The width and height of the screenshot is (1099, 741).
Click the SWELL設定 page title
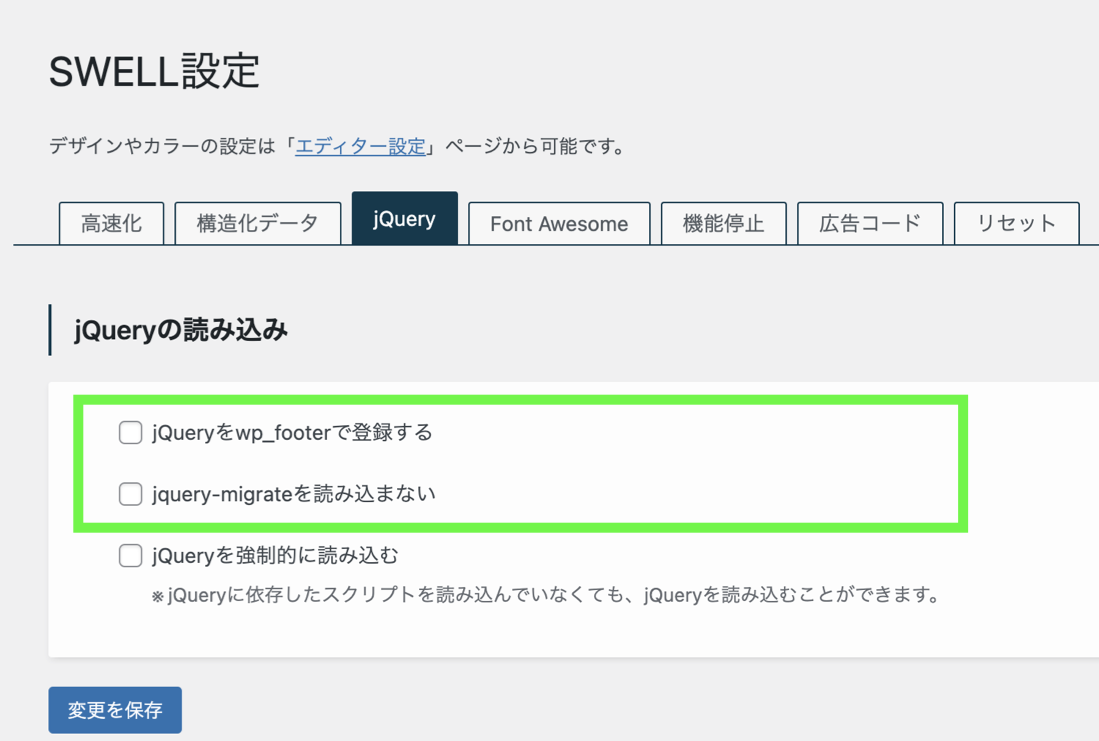152,71
